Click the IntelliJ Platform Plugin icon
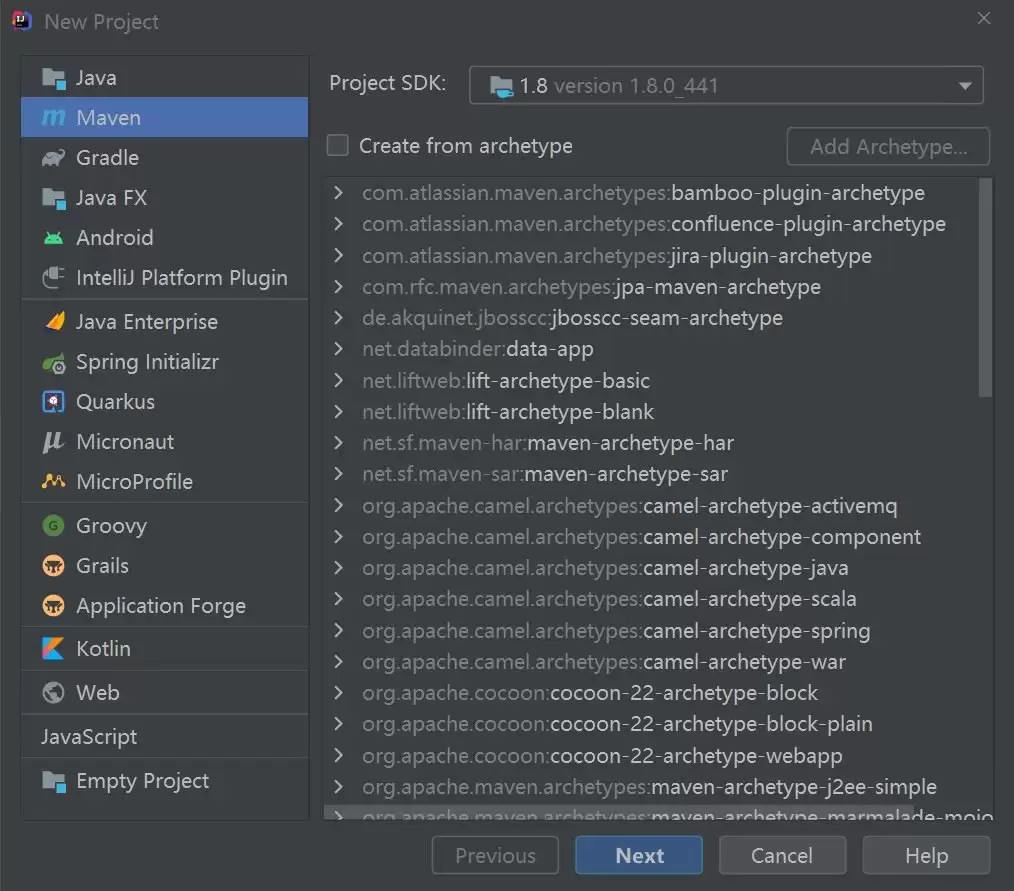The image size is (1014, 891). tap(54, 277)
